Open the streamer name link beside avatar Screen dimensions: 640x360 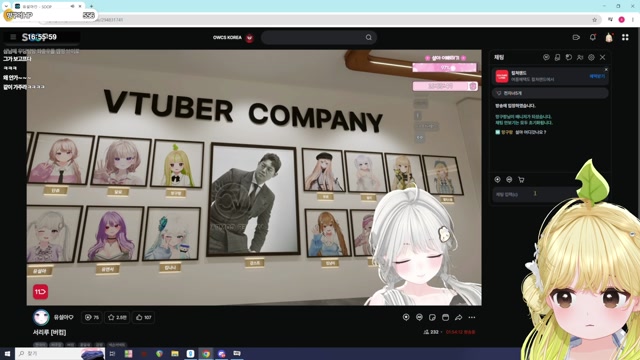[x=63, y=317]
